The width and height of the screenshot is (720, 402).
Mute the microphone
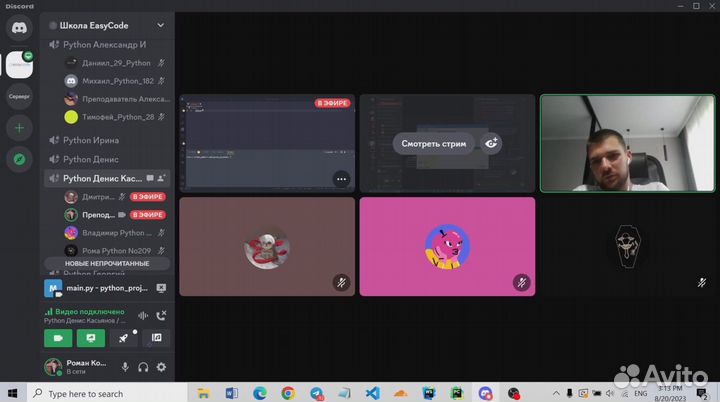click(x=125, y=367)
